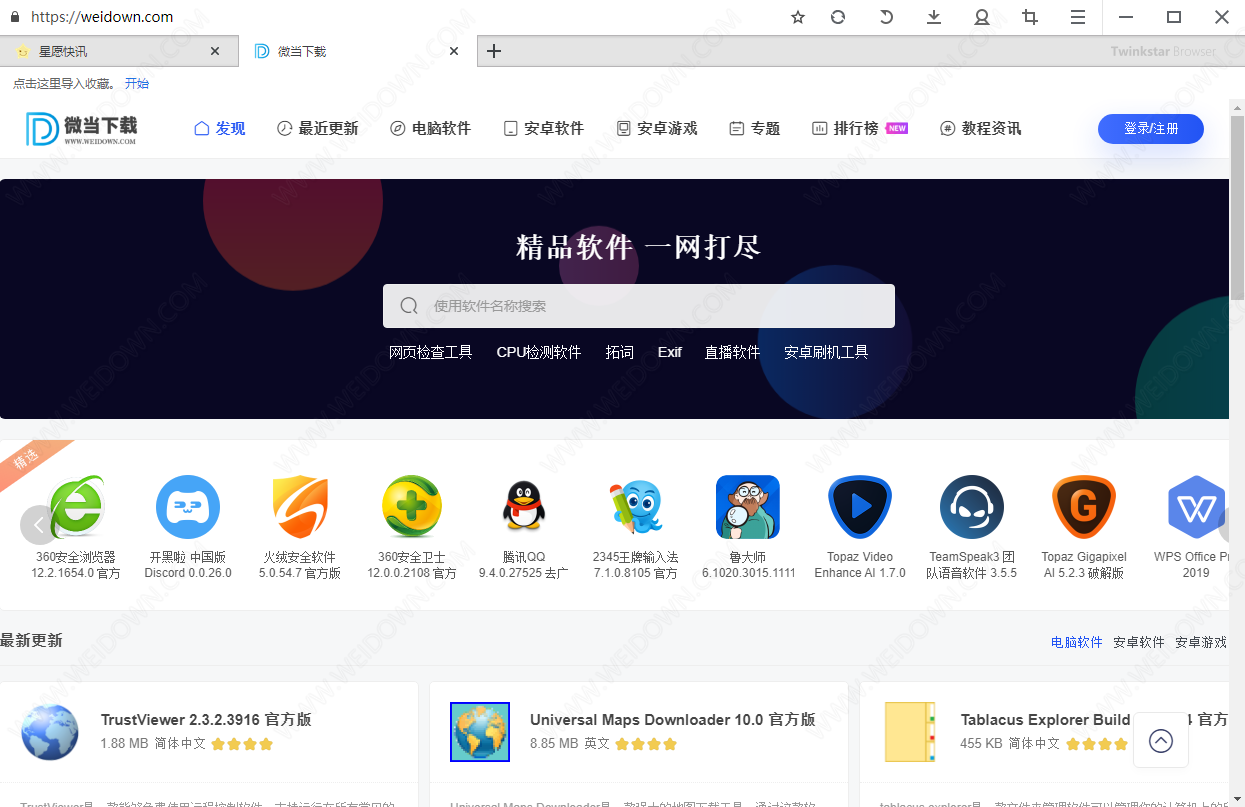Click the 火绒安全软件 shield icon
The image size is (1245, 807).
[x=300, y=507]
